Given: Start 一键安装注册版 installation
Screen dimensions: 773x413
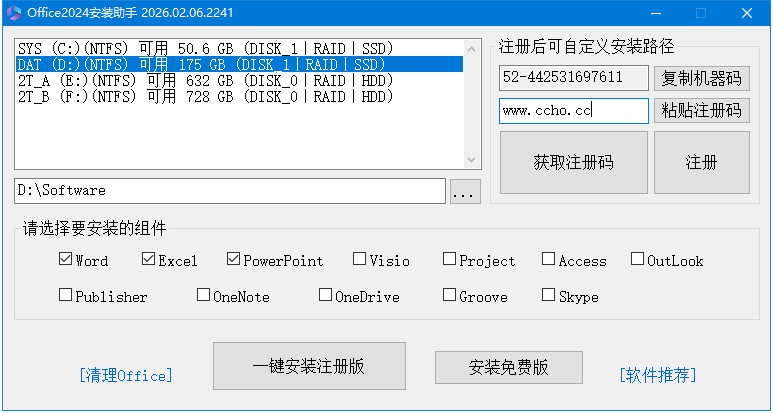Looking at the screenshot, I should (309, 366).
